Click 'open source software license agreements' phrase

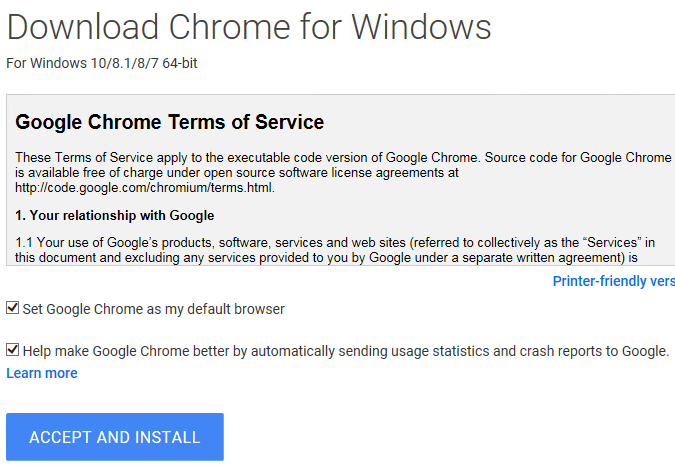coord(308,172)
